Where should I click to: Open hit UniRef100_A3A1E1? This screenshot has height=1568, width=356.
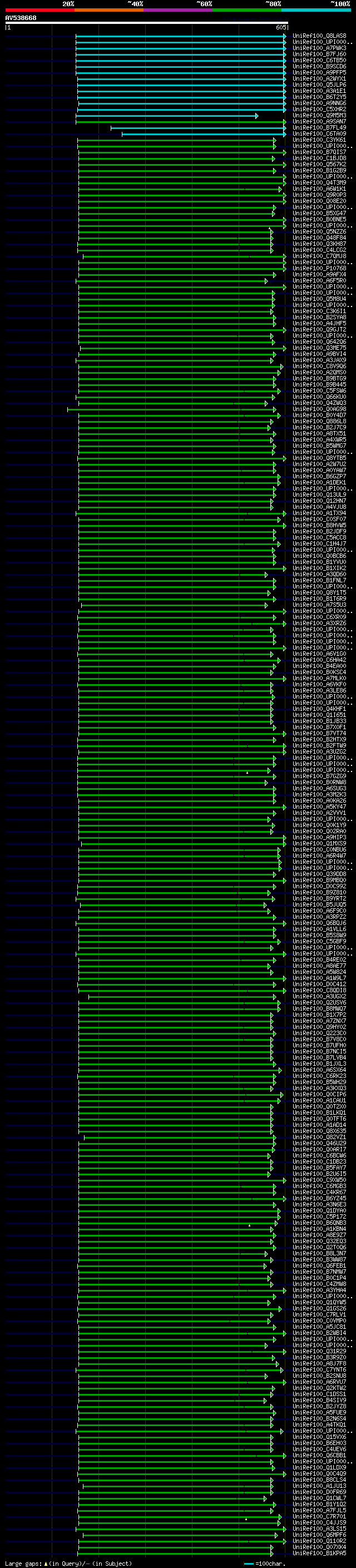tap(319, 91)
